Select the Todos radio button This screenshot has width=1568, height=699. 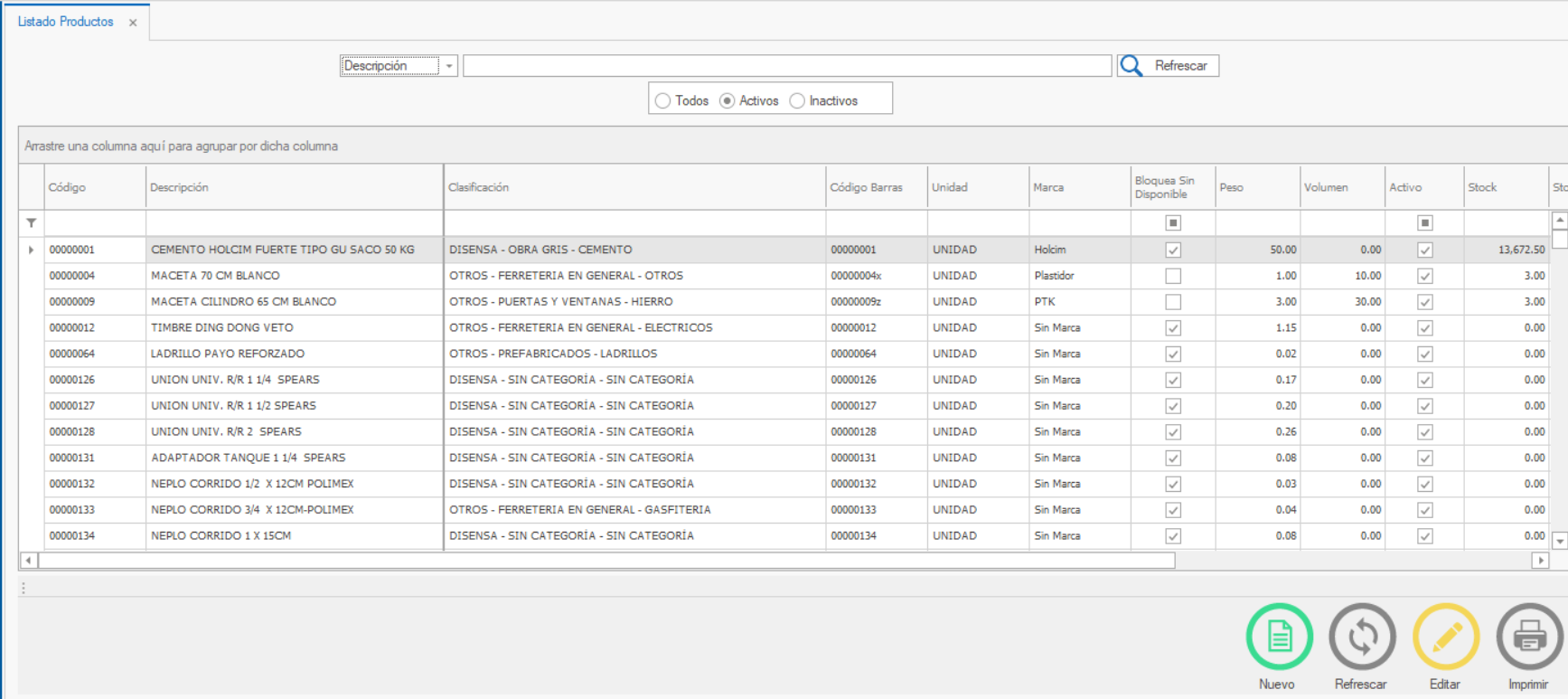click(x=663, y=101)
